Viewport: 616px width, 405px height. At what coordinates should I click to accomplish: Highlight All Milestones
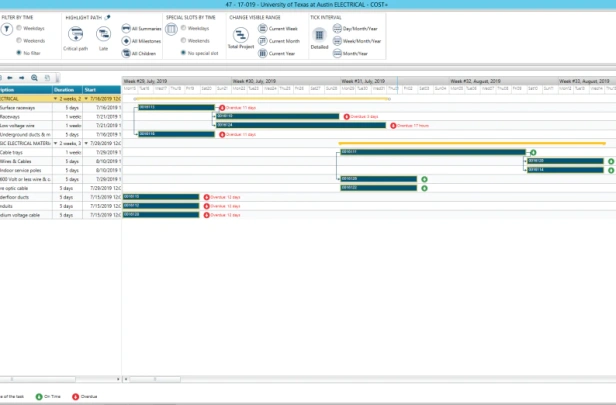tap(141, 41)
